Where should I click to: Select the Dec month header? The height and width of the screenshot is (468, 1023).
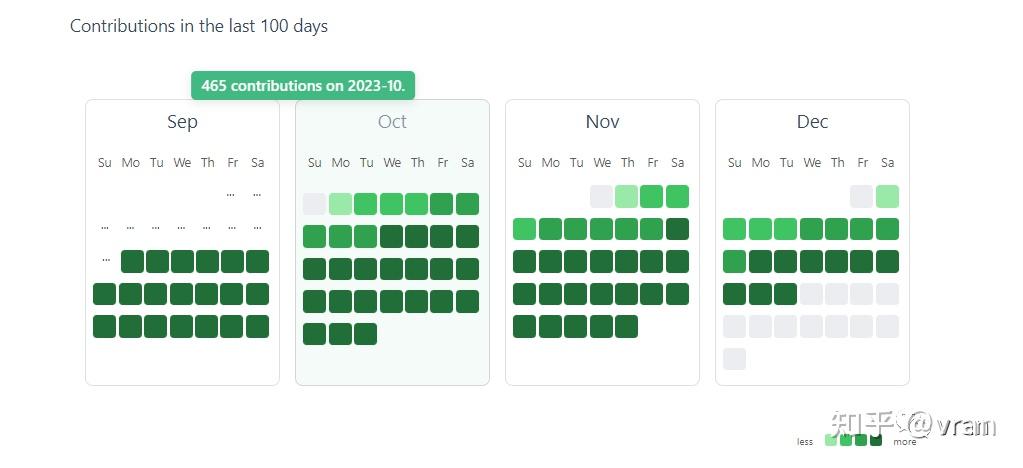click(x=812, y=122)
